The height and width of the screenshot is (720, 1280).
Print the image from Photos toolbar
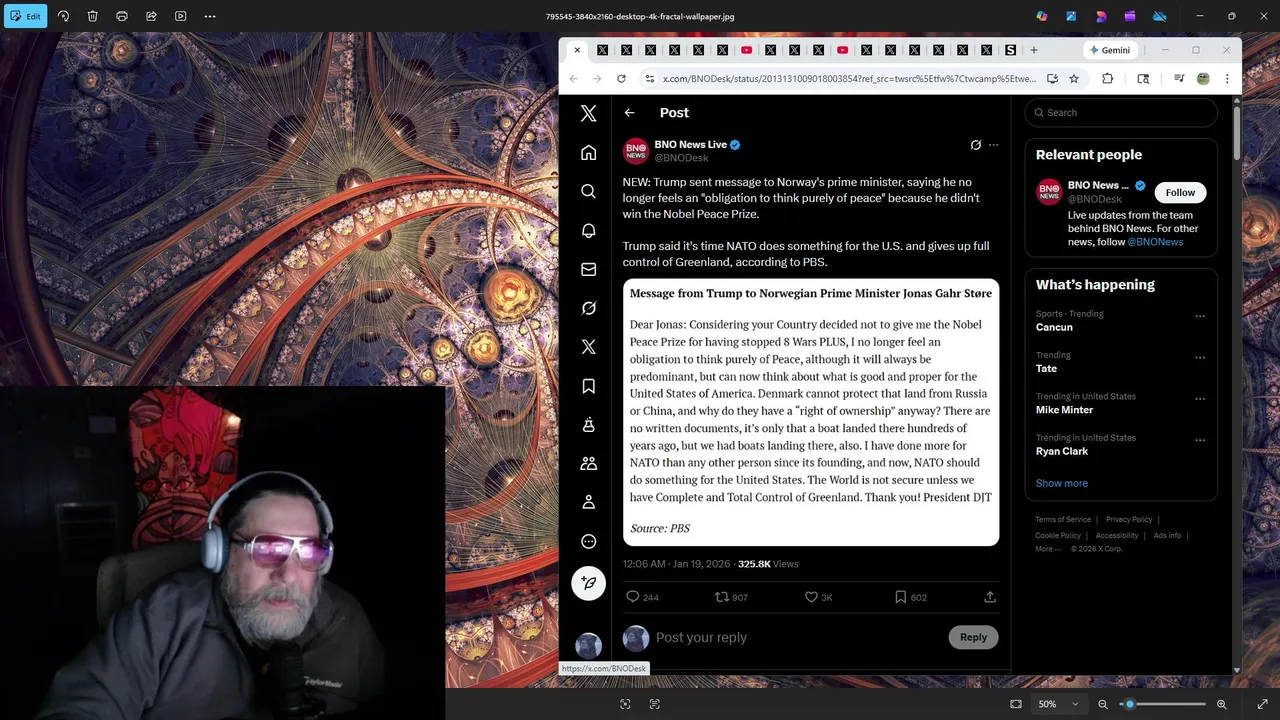point(122,16)
